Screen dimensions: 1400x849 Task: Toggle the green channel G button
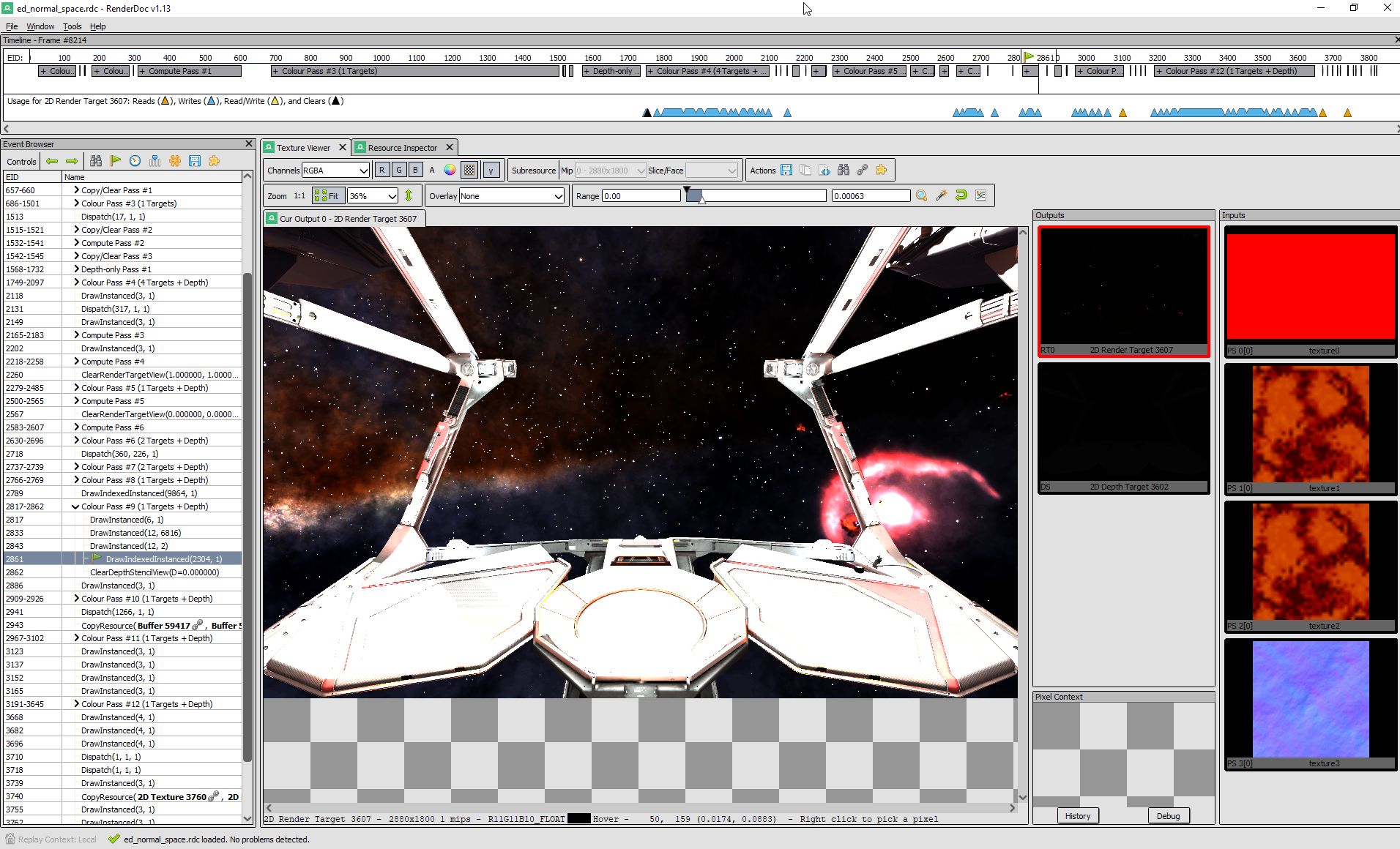coord(399,170)
